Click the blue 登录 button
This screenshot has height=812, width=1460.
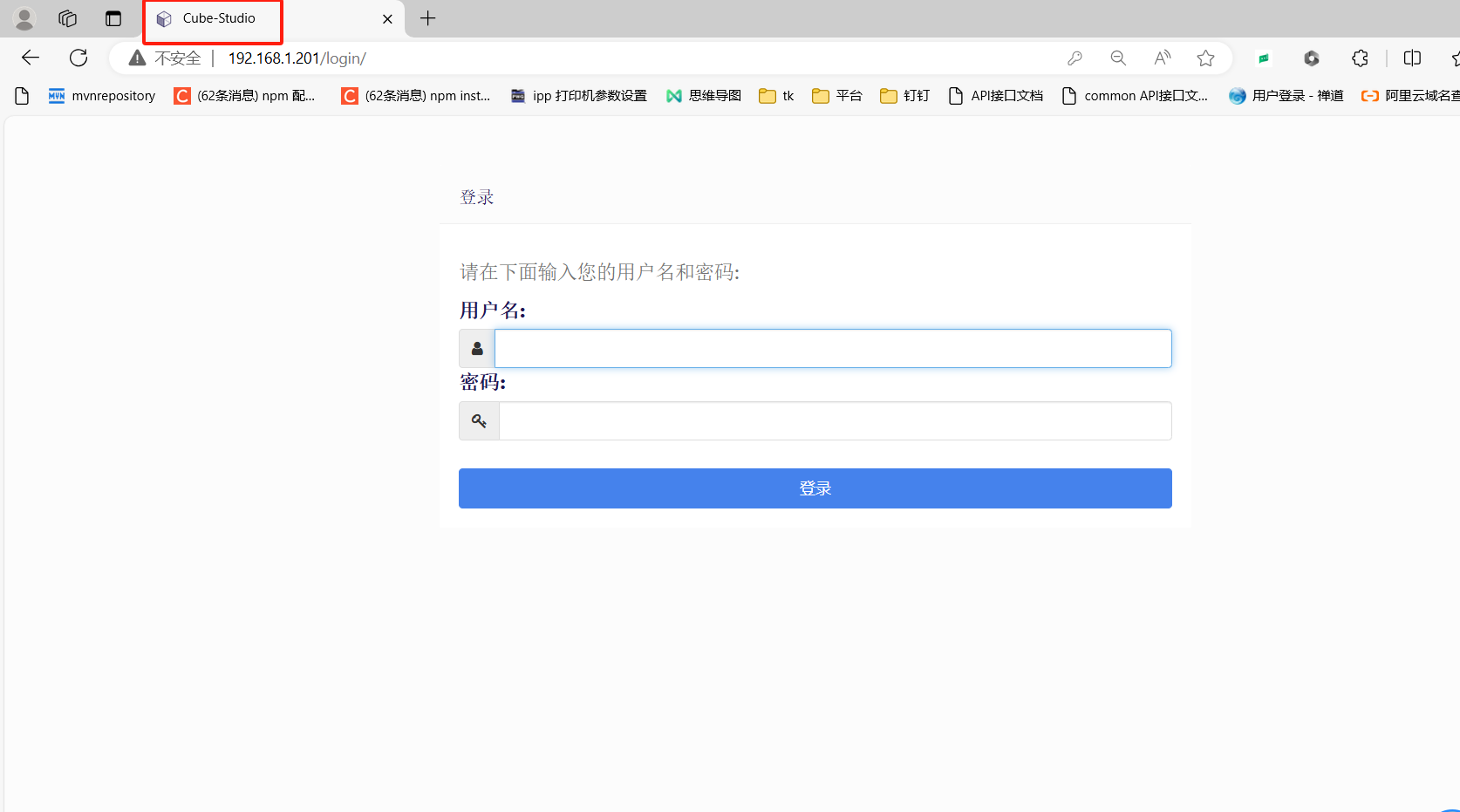(815, 488)
